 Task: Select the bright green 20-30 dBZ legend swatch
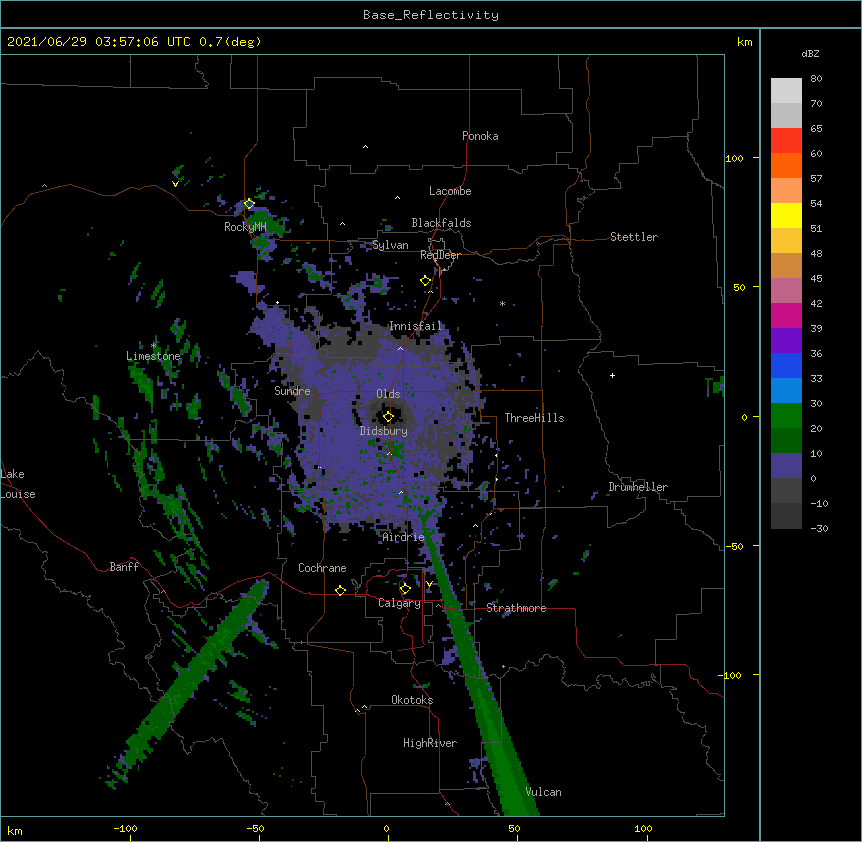point(786,416)
